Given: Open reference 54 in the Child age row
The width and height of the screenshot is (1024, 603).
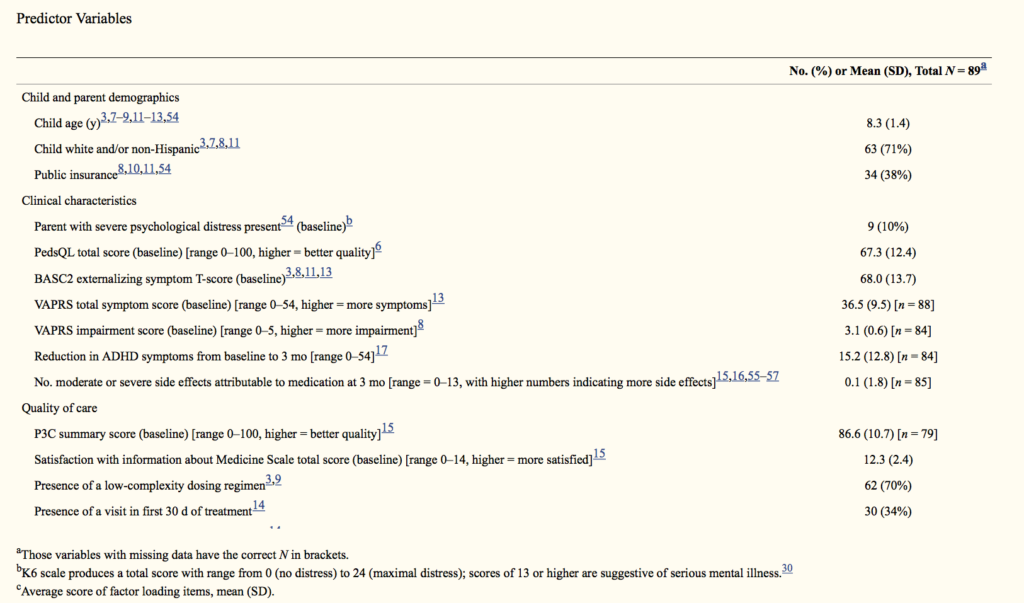Looking at the screenshot, I should click(172, 117).
